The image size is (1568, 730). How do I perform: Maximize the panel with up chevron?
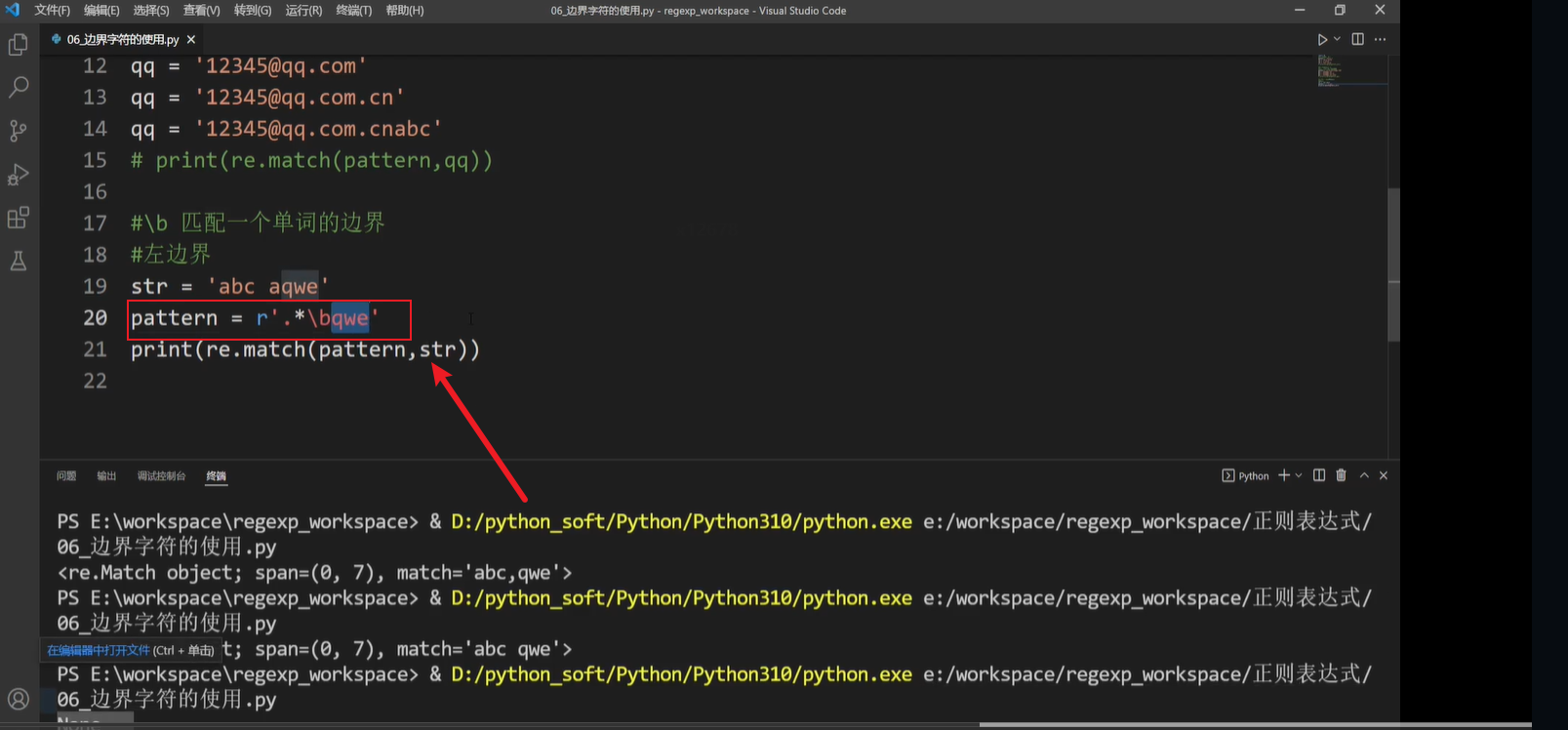pyautogui.click(x=1364, y=475)
